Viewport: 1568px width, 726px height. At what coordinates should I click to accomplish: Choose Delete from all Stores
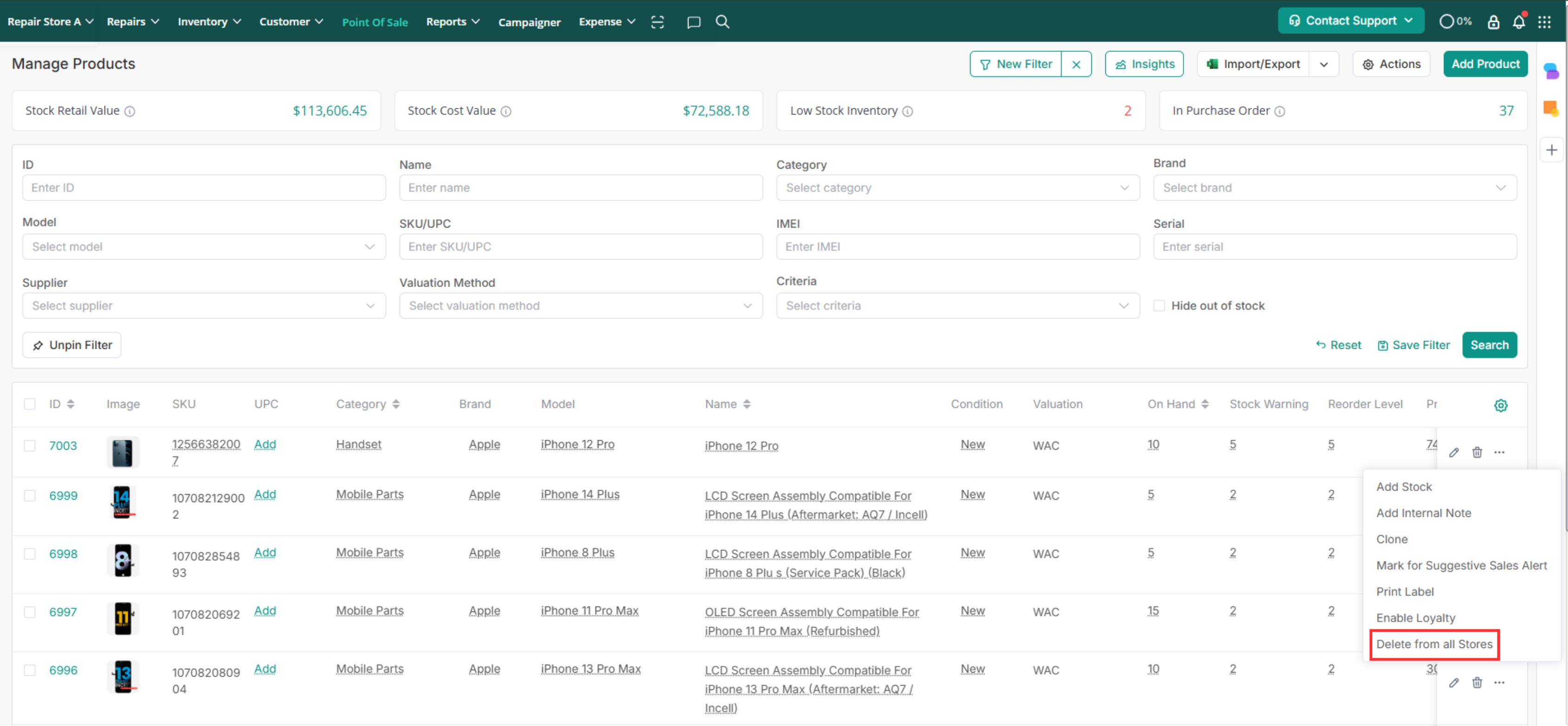coord(1434,644)
